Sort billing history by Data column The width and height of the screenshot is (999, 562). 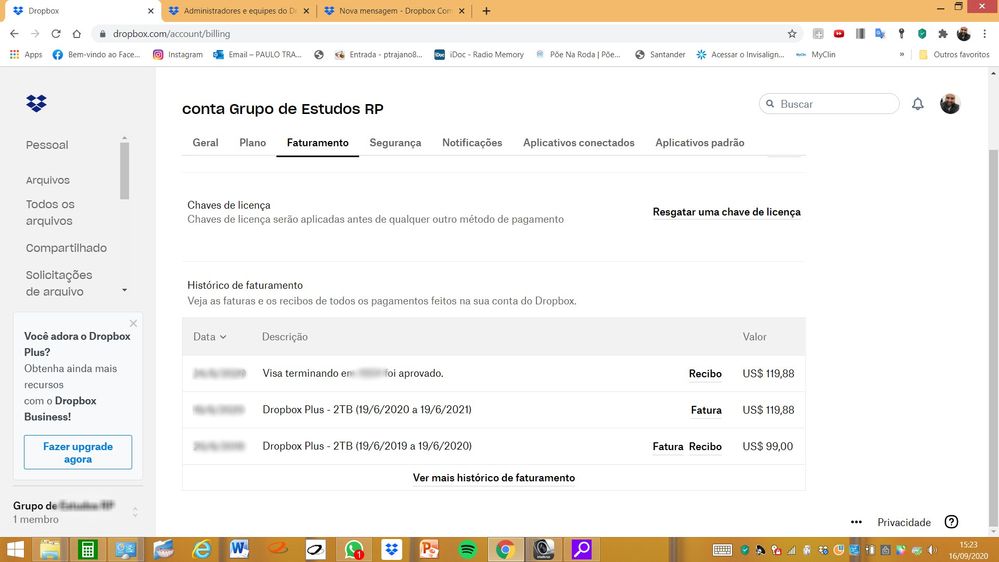click(209, 337)
